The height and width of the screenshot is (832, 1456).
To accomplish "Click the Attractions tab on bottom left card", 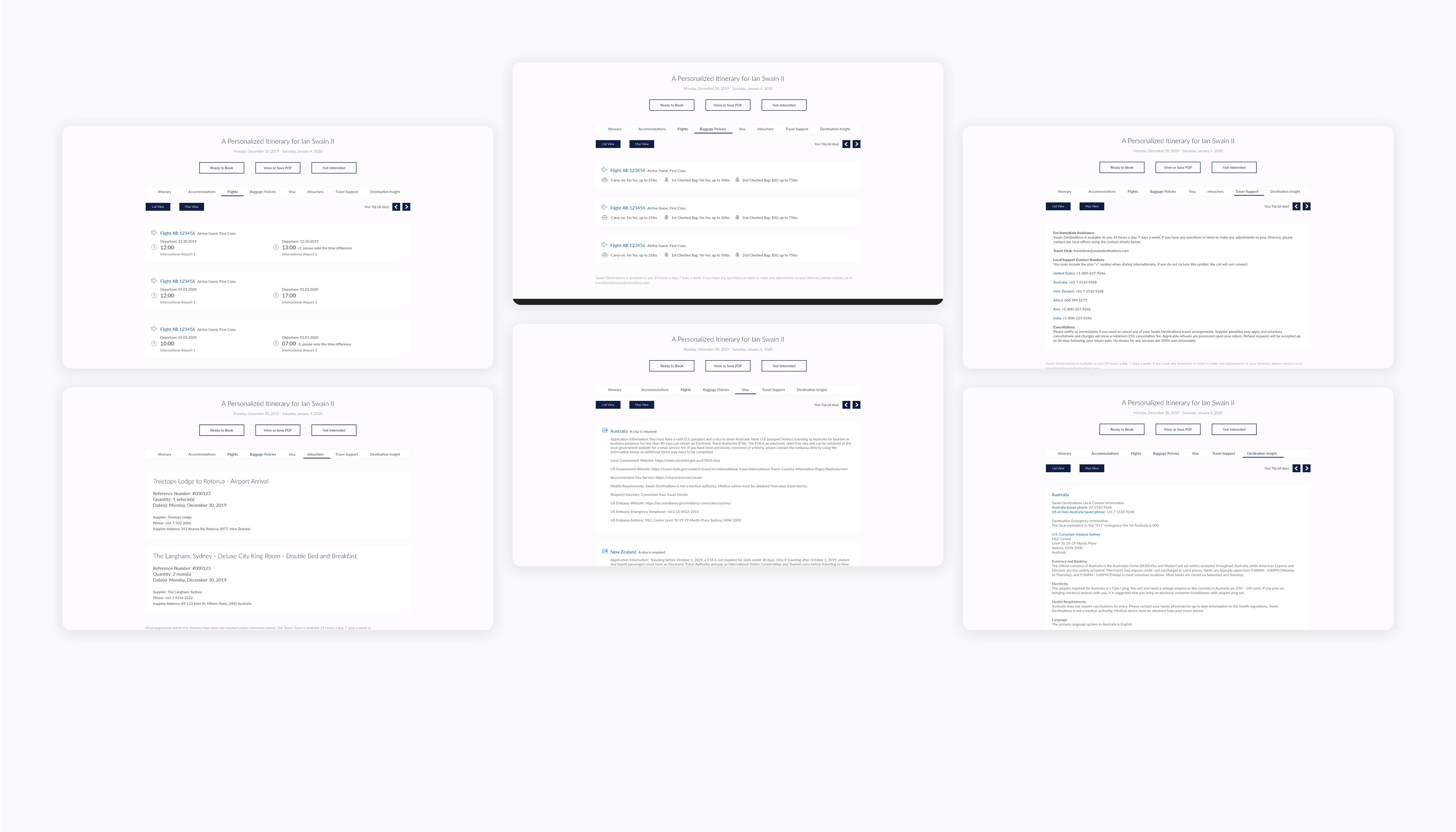I will 314,454.
